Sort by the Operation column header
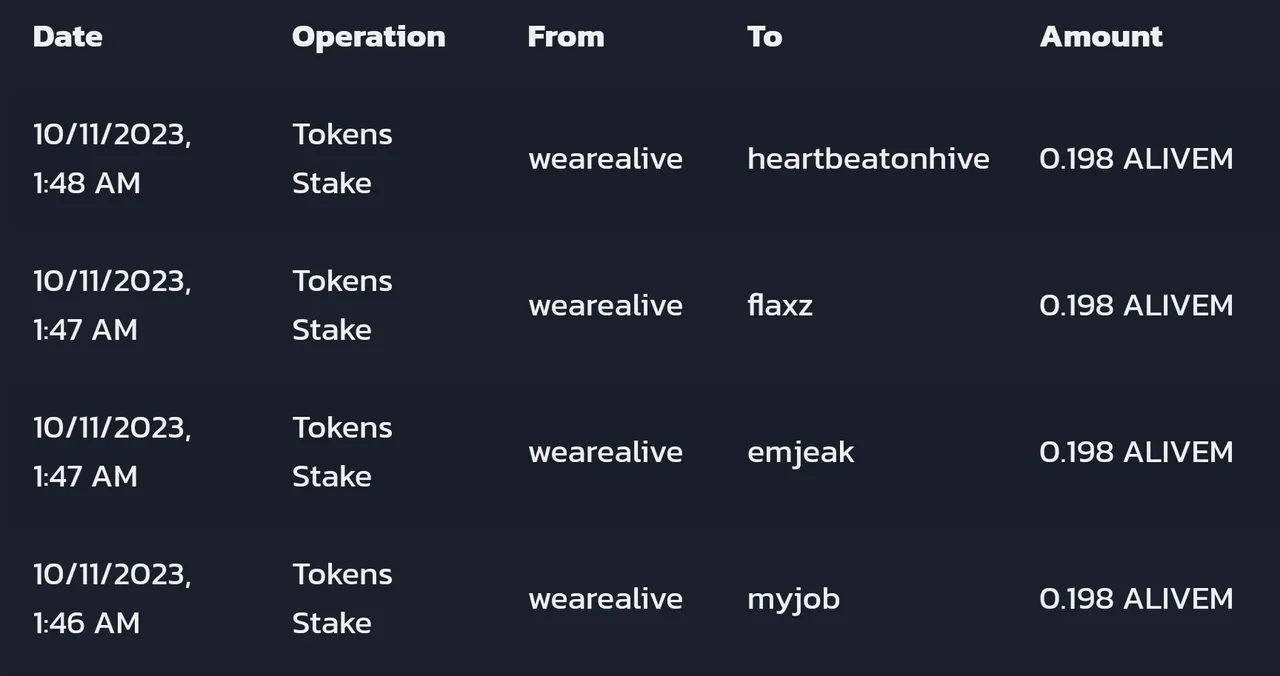1280x676 pixels. point(368,37)
